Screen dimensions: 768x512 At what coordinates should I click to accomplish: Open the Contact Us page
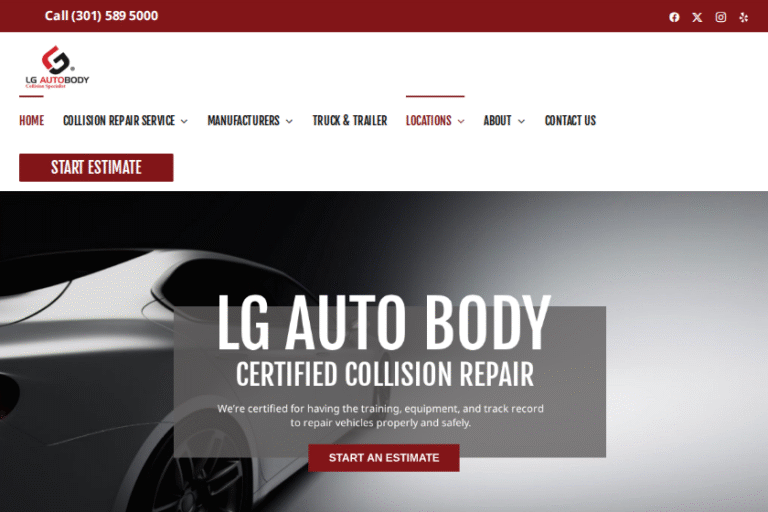(570, 121)
